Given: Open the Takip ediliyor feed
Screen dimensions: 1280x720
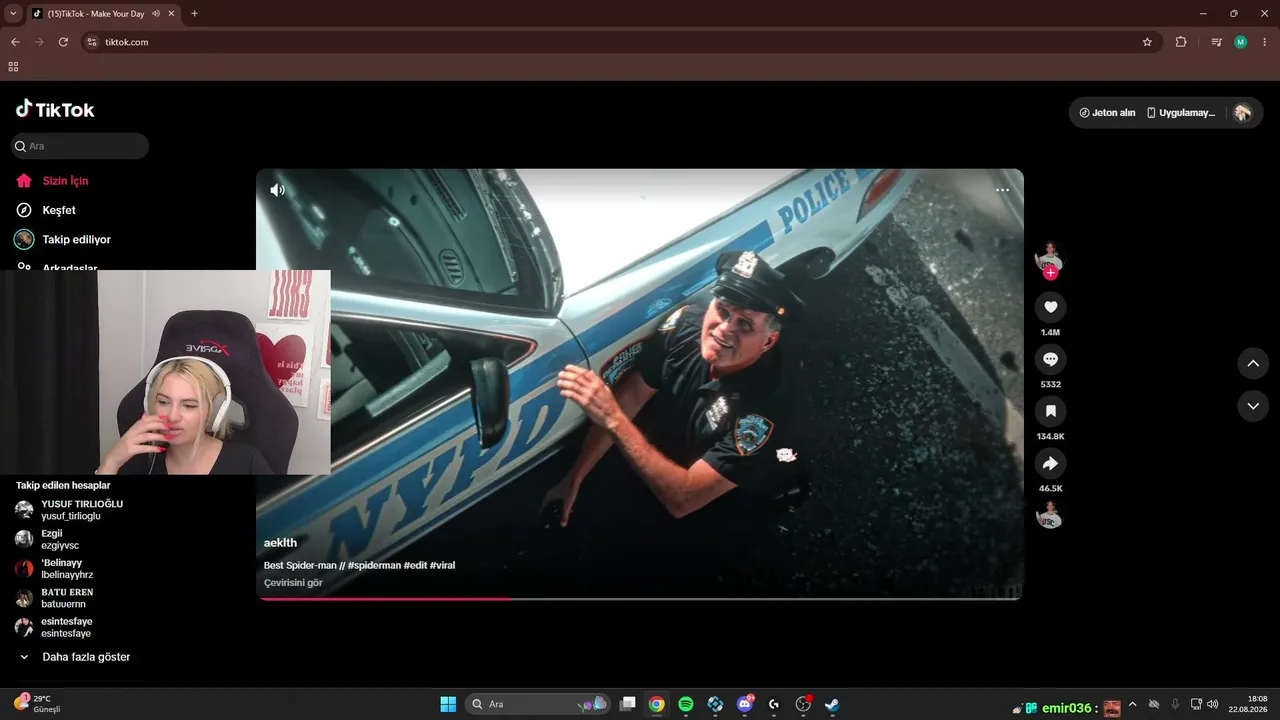Looking at the screenshot, I should [76, 240].
